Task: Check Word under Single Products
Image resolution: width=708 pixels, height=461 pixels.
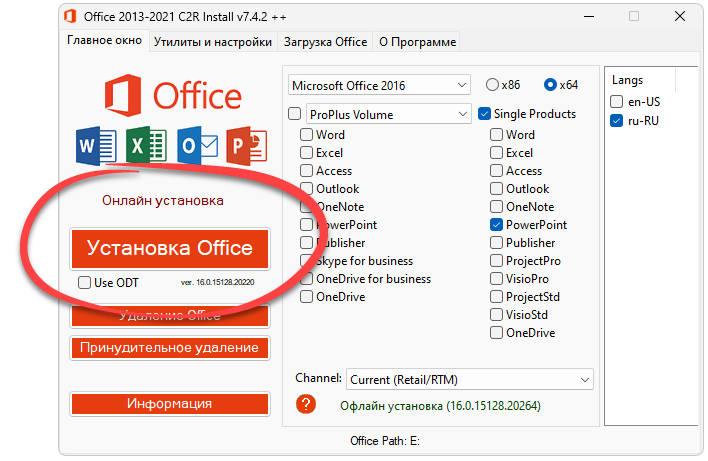Action: point(496,135)
